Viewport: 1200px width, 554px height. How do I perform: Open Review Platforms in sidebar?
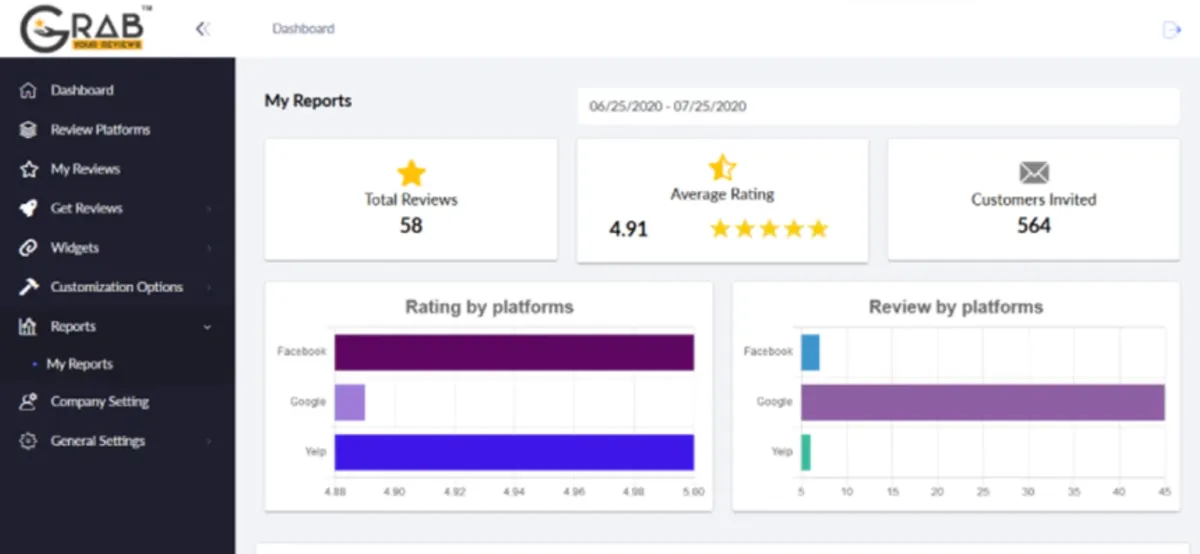[x=100, y=130]
